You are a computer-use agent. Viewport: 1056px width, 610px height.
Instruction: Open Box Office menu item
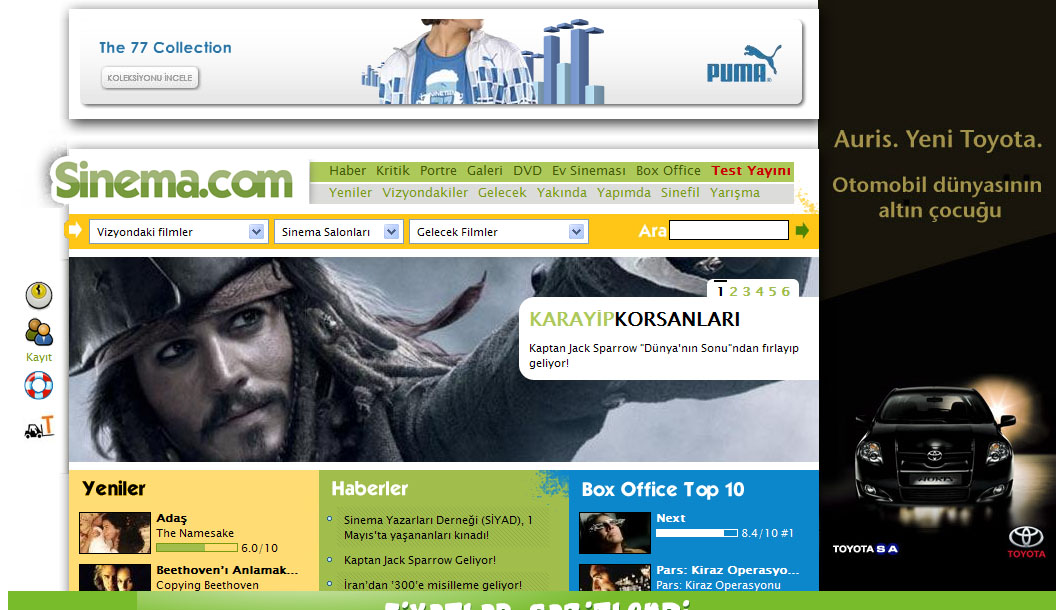tap(668, 171)
